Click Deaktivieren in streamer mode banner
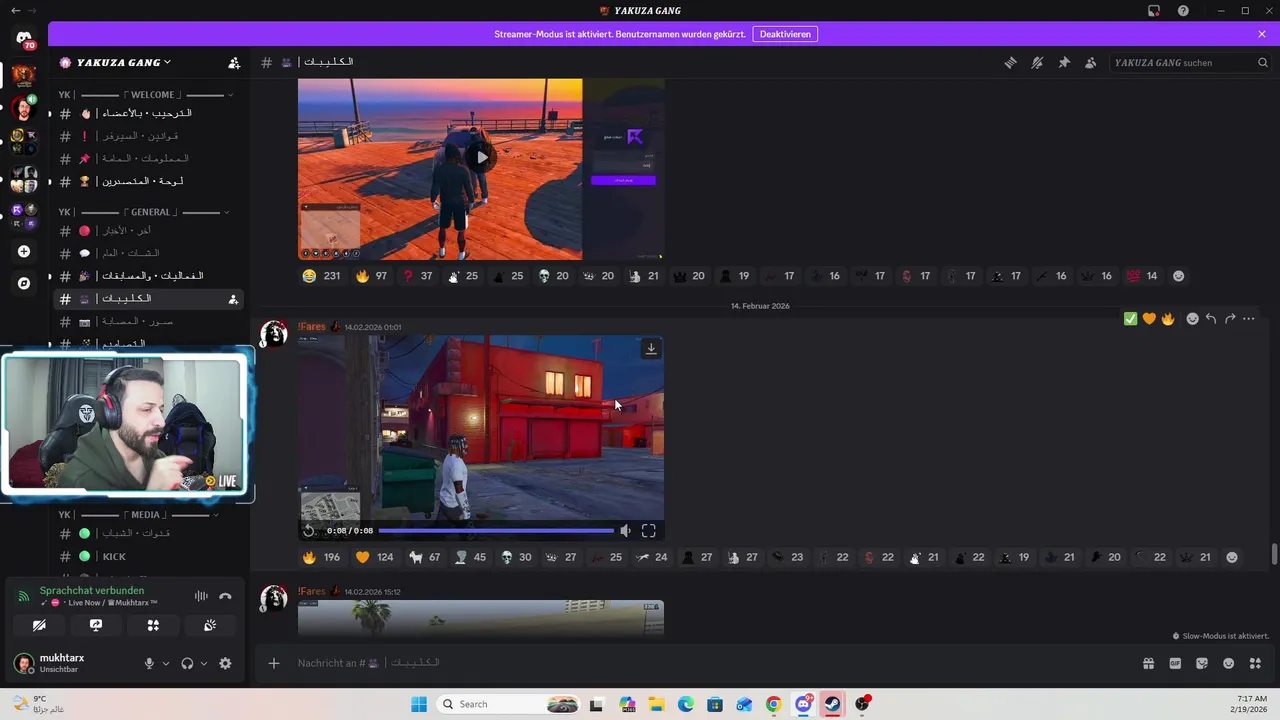The width and height of the screenshot is (1280, 720). pos(785,34)
